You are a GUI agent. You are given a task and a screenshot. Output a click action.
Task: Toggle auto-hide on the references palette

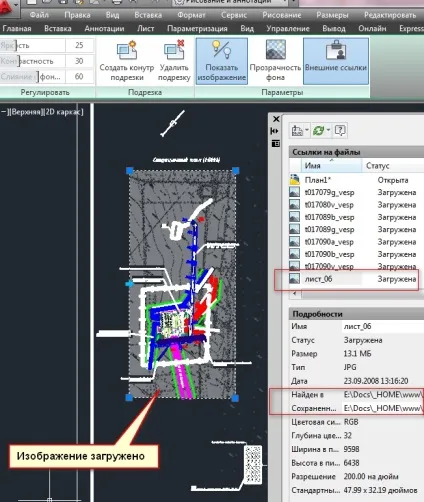pyautogui.click(x=275, y=131)
